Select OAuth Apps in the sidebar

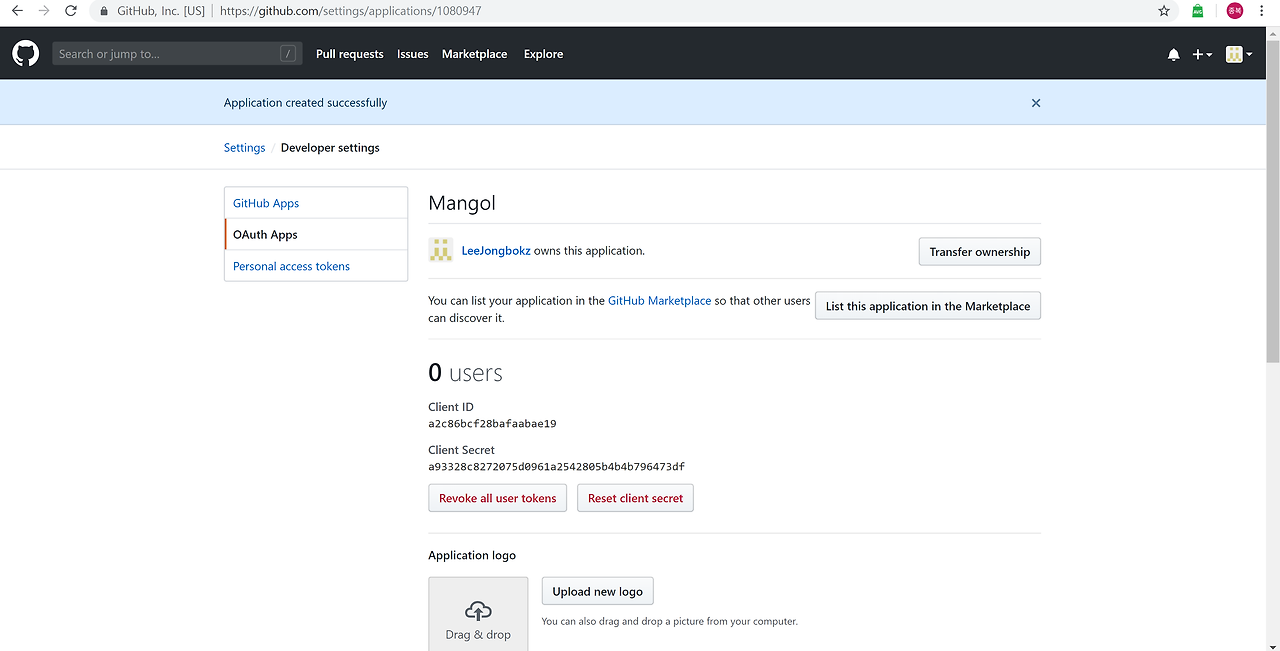point(316,235)
